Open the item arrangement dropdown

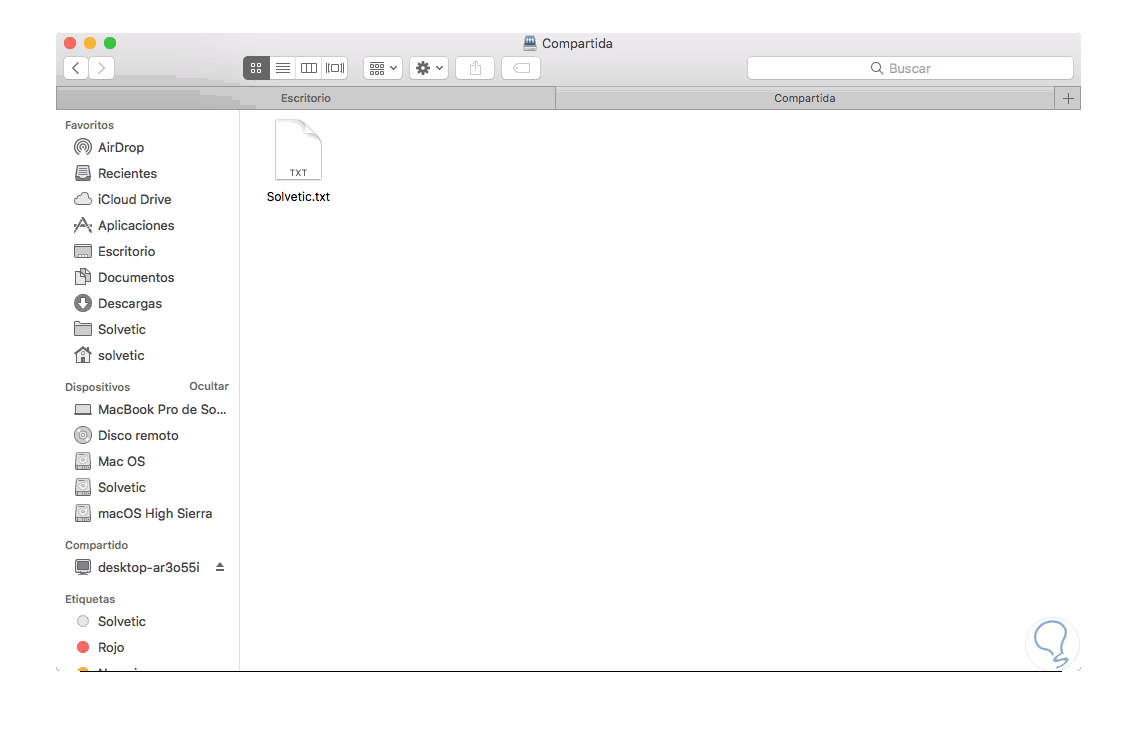[x=383, y=68]
